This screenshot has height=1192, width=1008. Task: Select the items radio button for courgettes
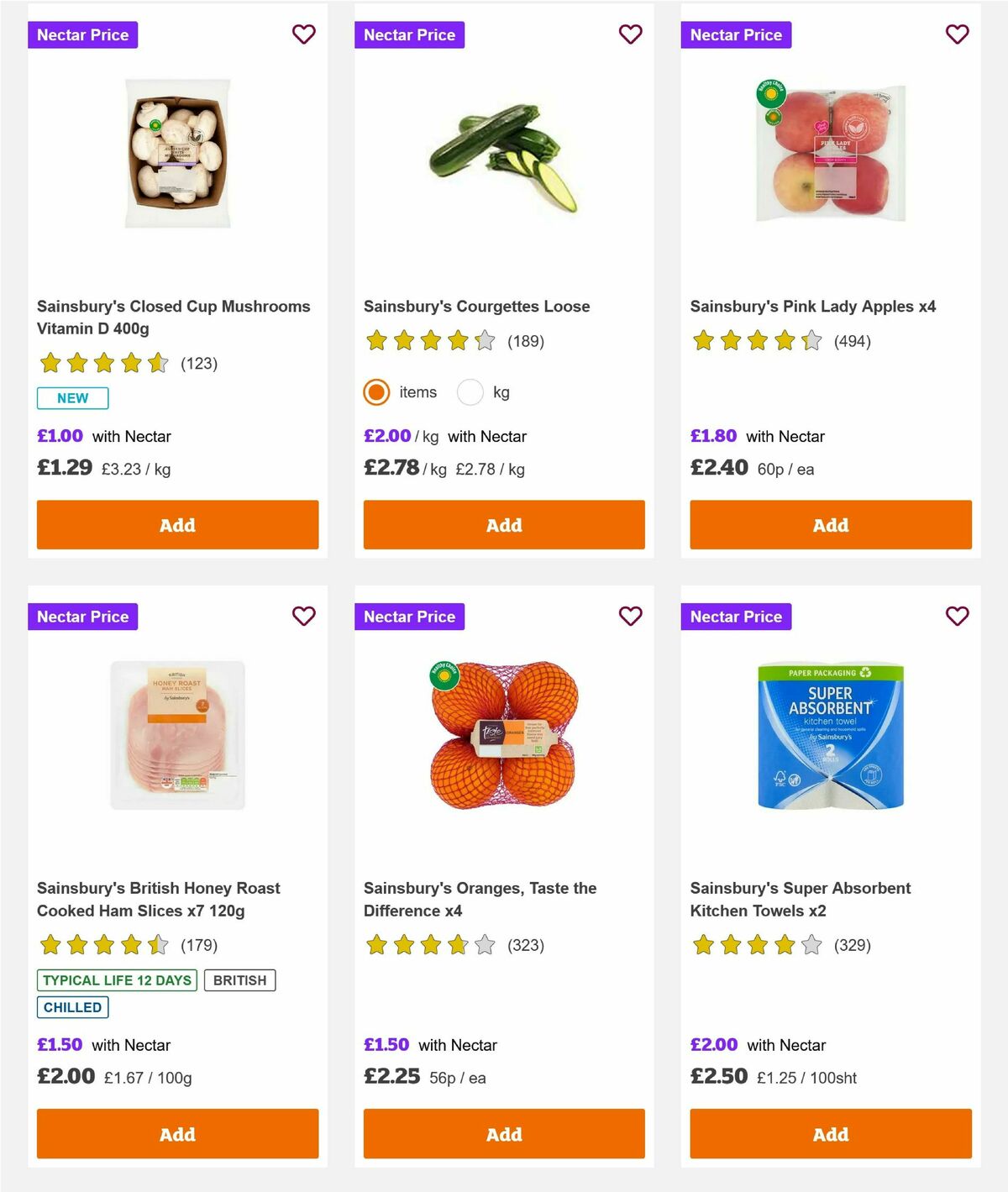point(375,391)
